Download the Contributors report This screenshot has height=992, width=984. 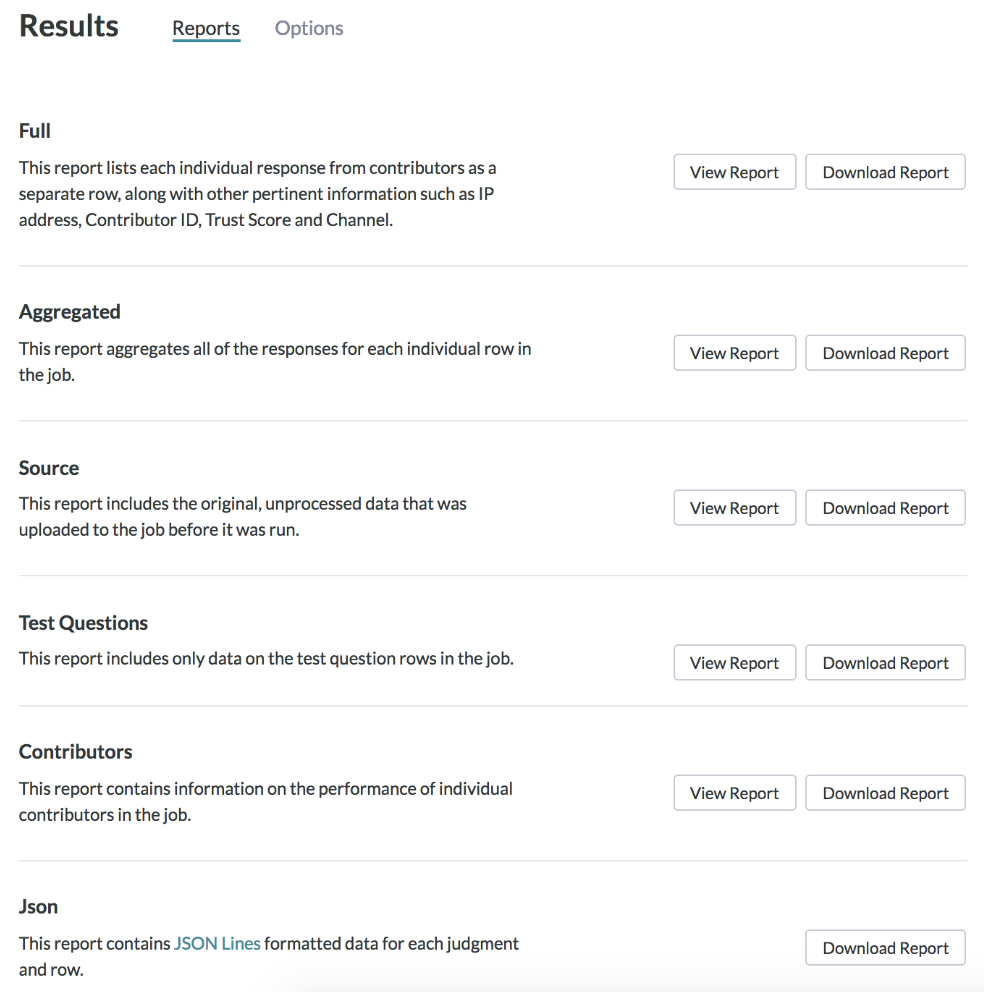pyautogui.click(x=885, y=793)
